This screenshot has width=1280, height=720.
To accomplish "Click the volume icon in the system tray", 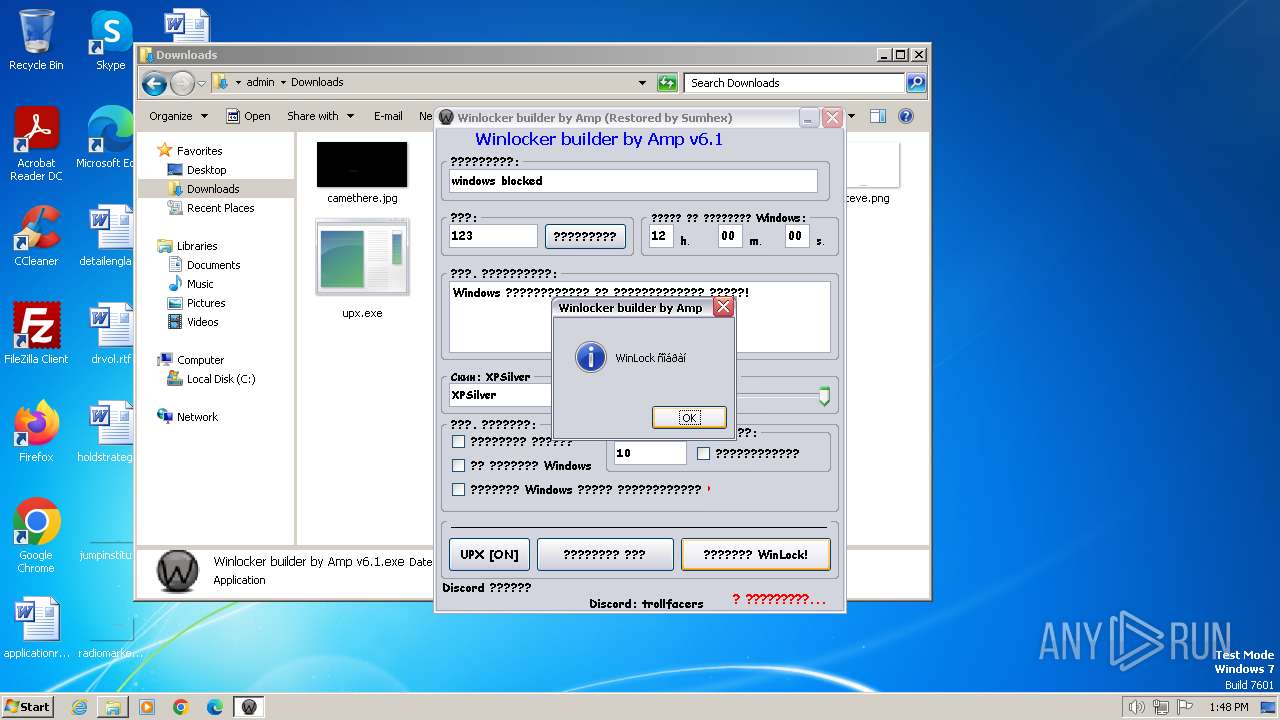I will coord(1137,707).
